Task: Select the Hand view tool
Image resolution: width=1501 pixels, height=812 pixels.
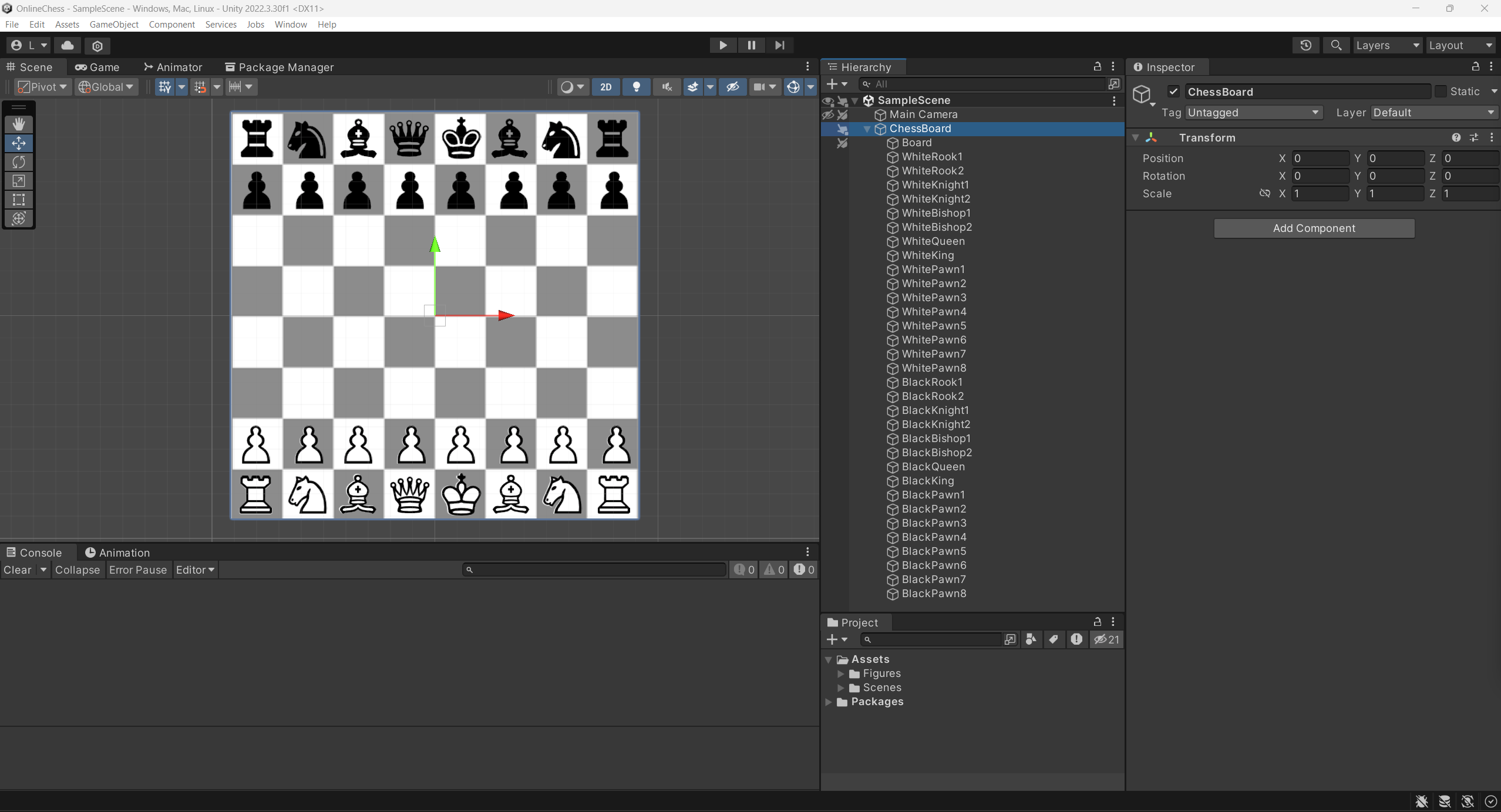Action: coord(19,124)
